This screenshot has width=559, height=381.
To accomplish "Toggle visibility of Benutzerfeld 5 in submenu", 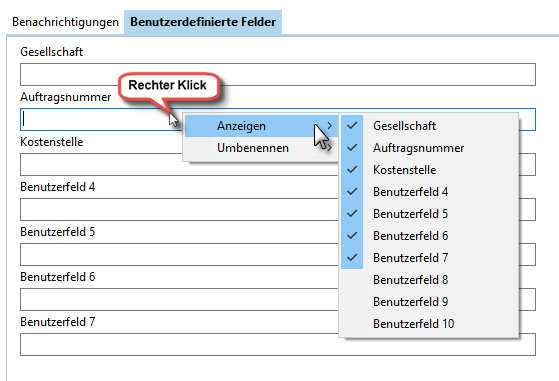I will click(429, 214).
